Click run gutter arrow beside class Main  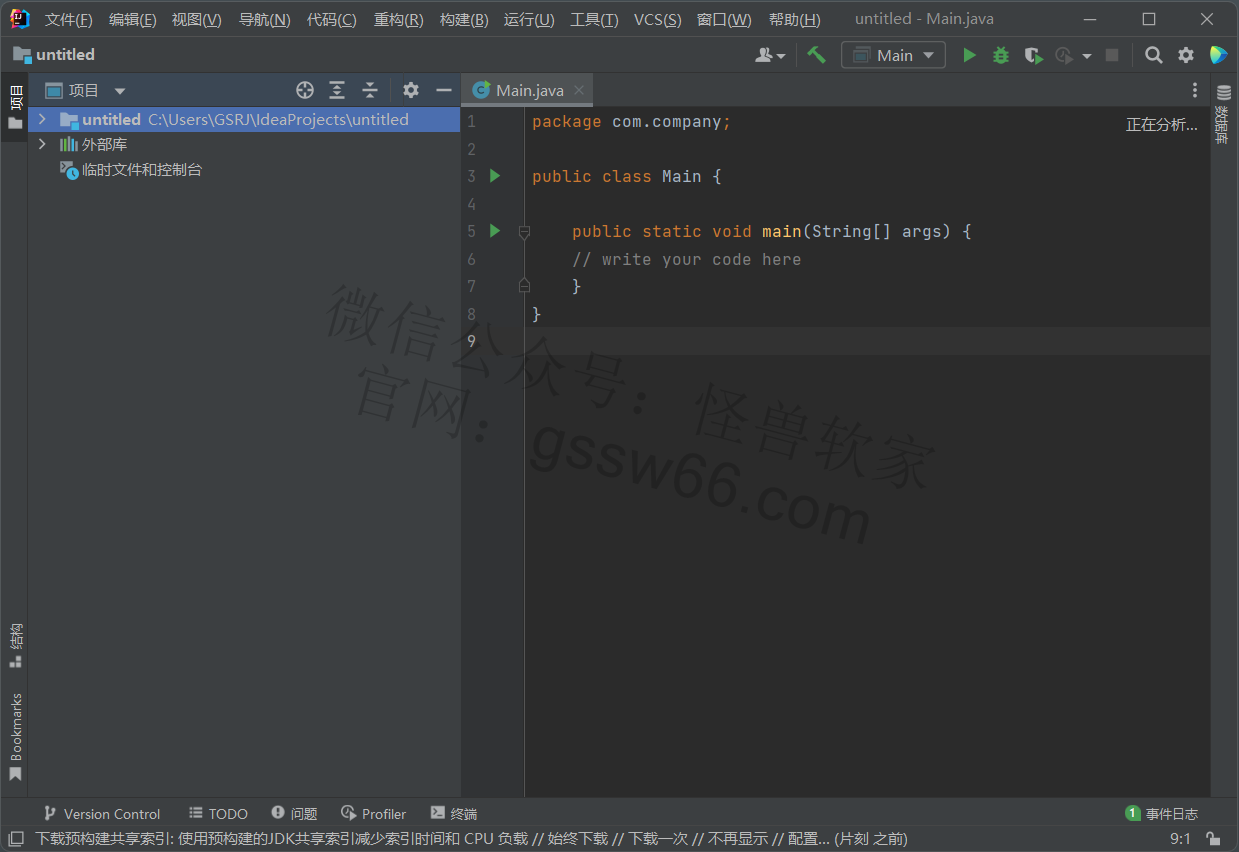[x=494, y=176]
